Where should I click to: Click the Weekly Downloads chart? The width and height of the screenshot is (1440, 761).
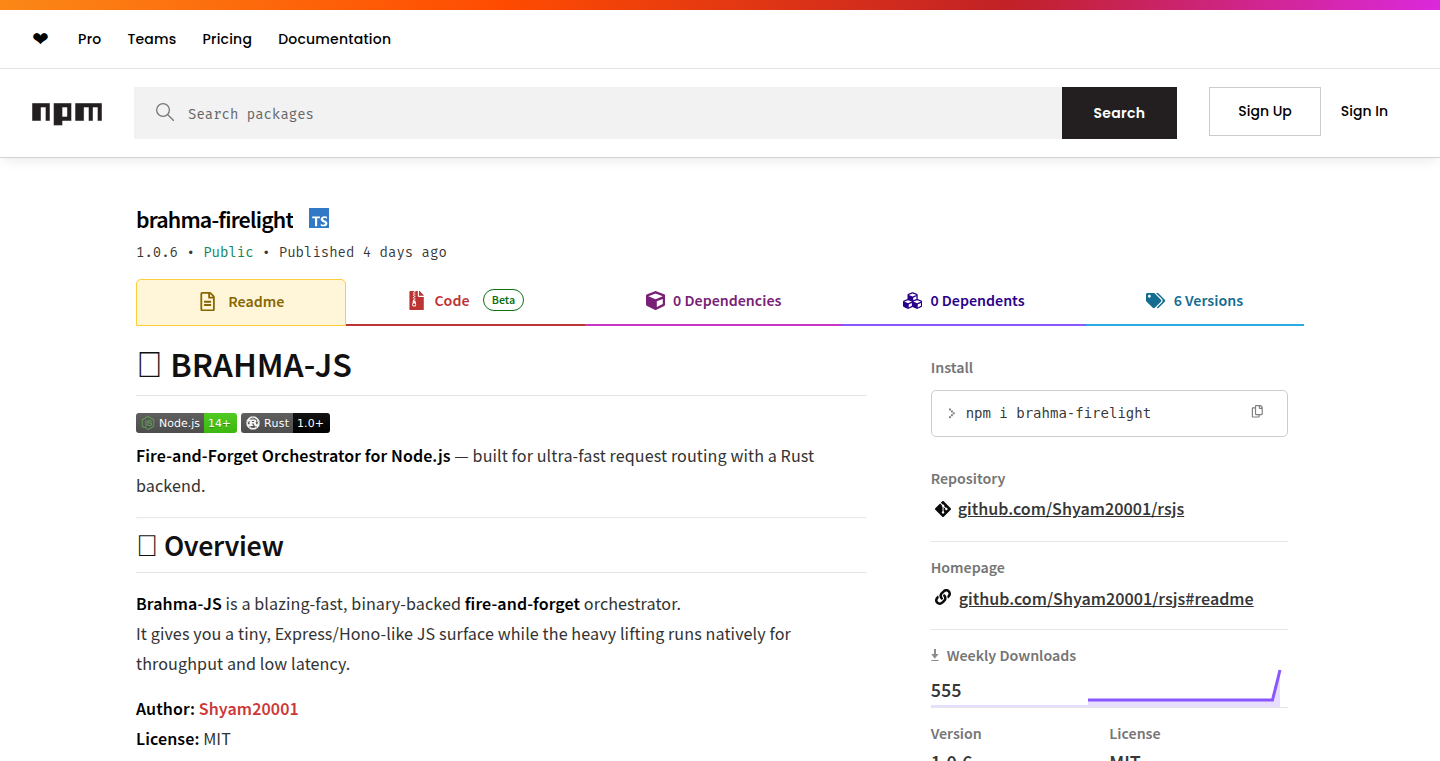[x=1184, y=687]
